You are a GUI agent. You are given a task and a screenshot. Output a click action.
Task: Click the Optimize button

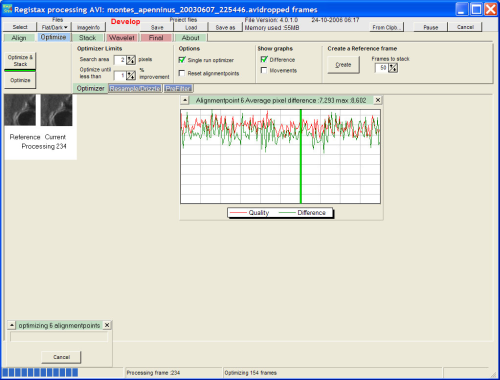(20, 80)
